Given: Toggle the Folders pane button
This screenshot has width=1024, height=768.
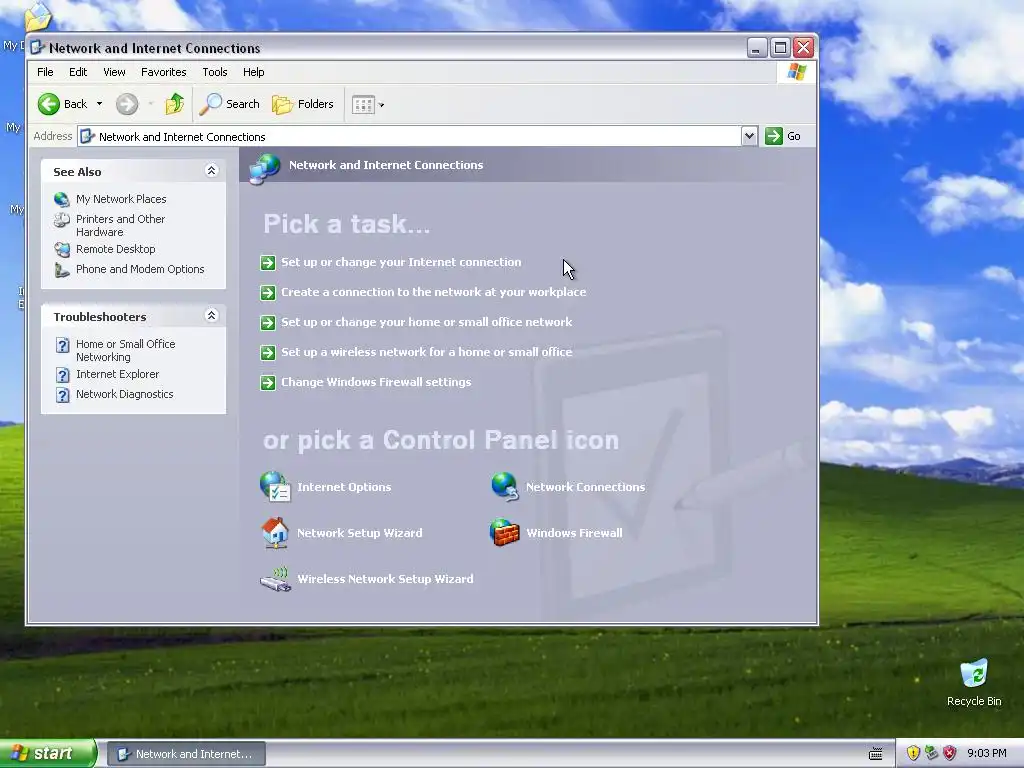Looking at the screenshot, I should pos(302,104).
